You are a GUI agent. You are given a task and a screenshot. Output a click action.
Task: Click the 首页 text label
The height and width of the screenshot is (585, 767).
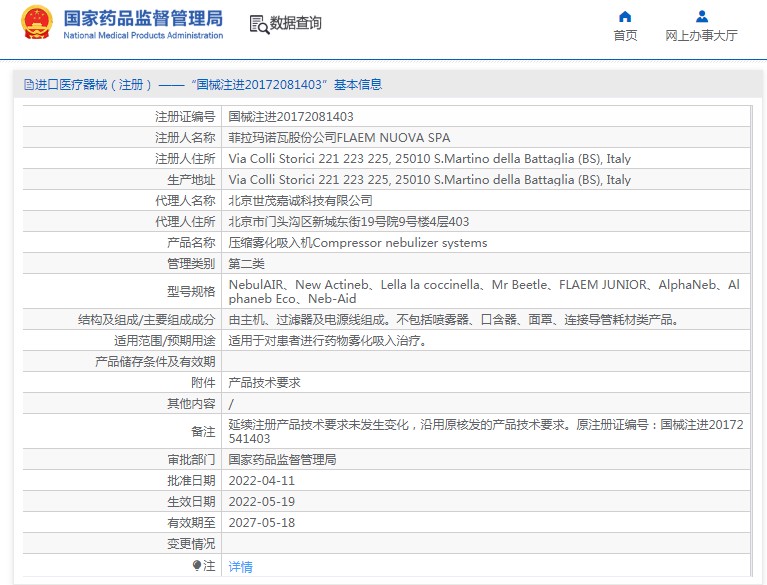[625, 36]
